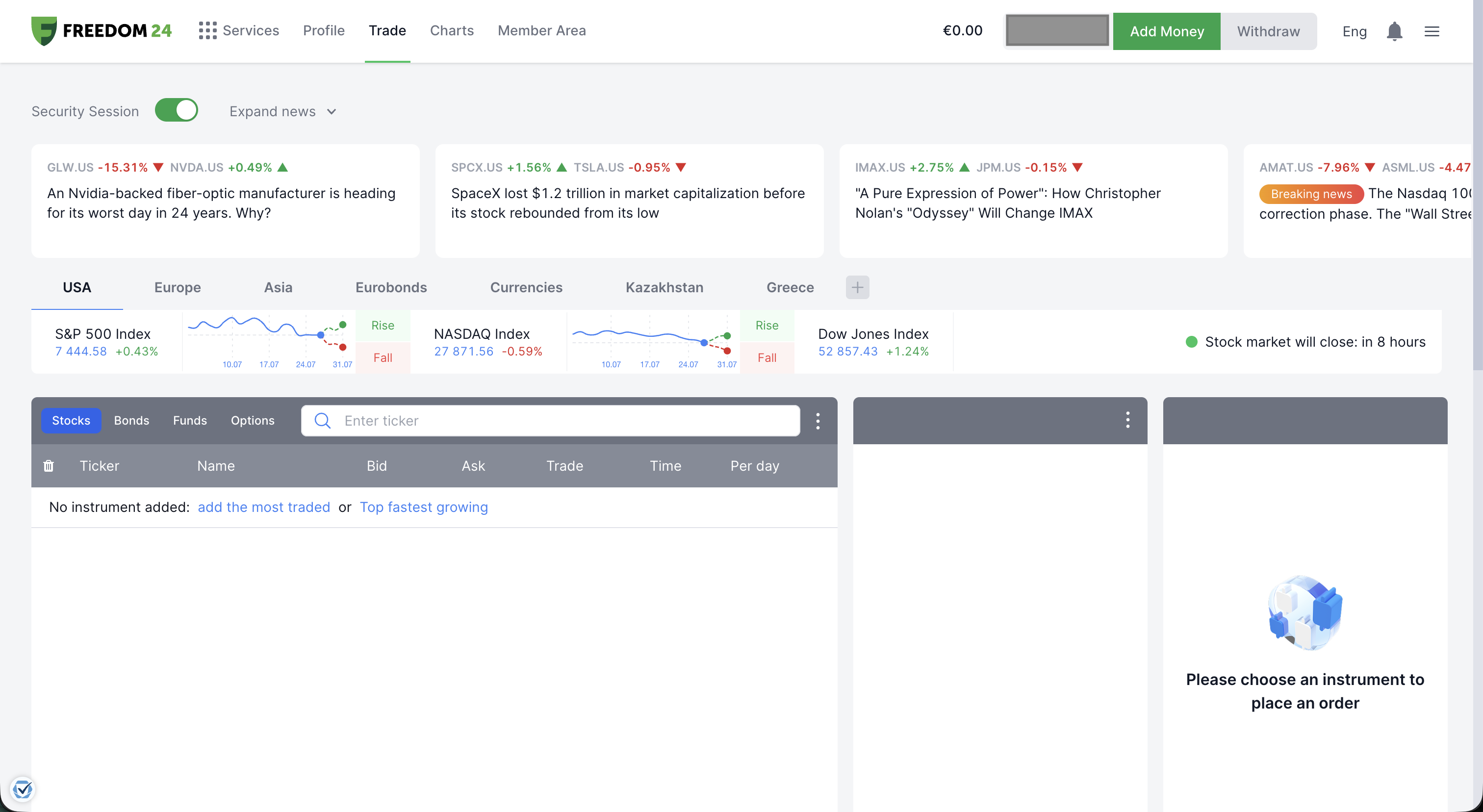Click the order panel instrument illustration
The width and height of the screenshot is (1483, 812).
tap(1304, 612)
